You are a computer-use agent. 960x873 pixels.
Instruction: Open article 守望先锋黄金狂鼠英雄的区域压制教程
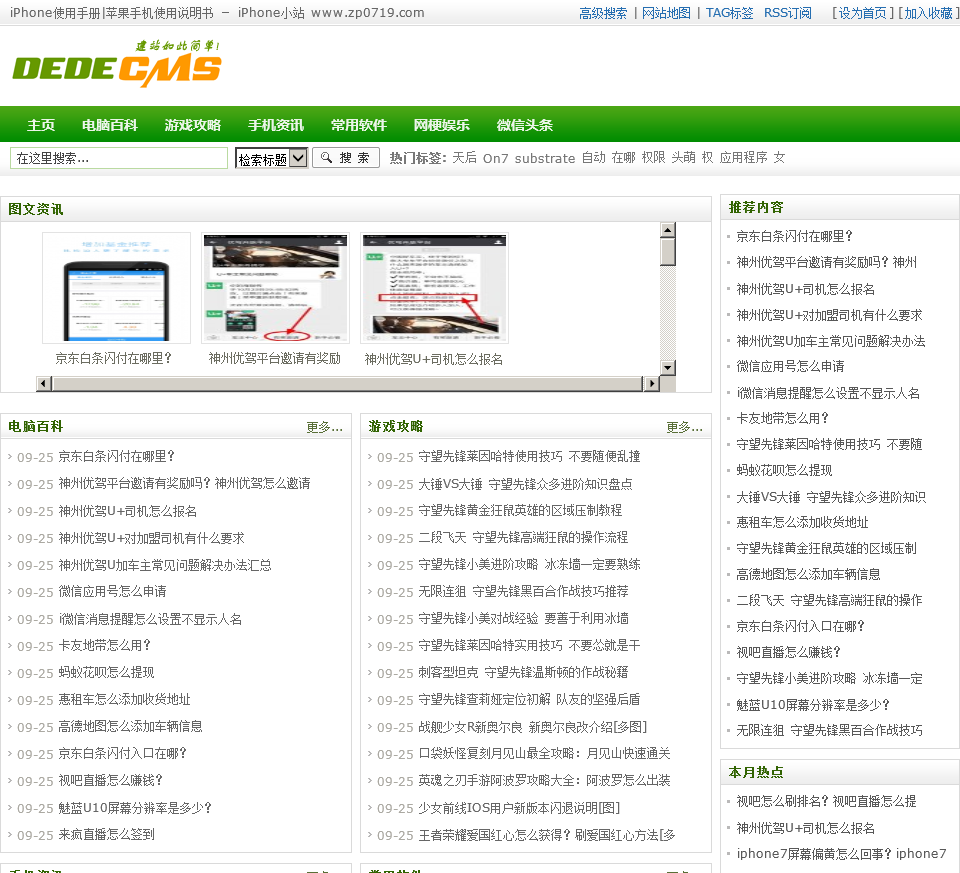tap(520, 511)
